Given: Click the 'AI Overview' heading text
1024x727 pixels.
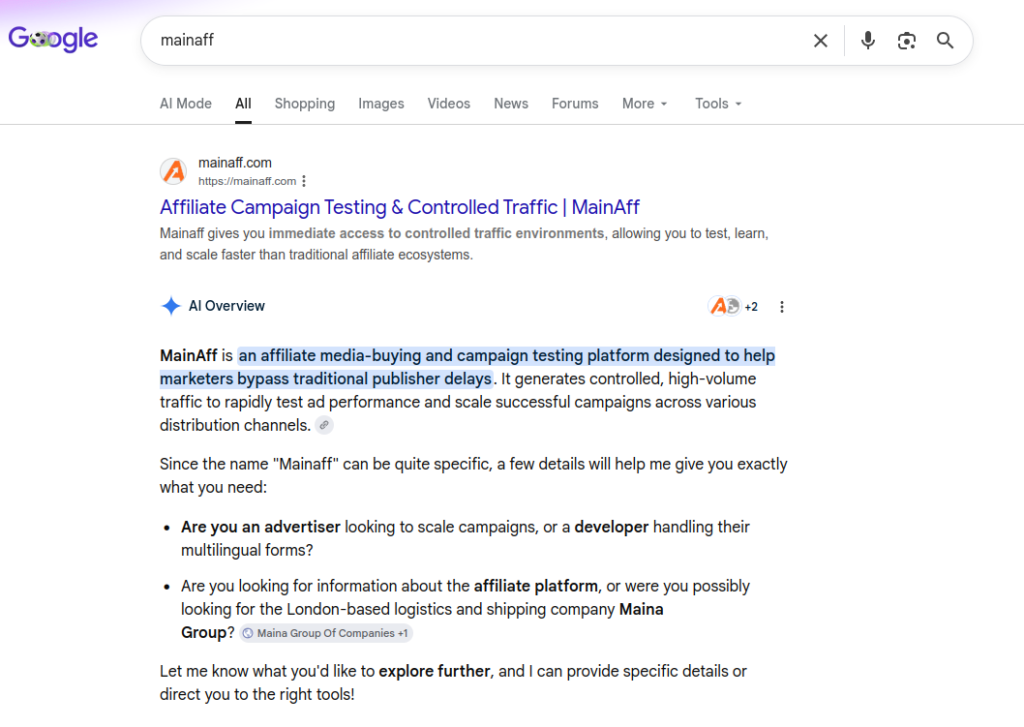Looking at the screenshot, I should [x=227, y=306].
